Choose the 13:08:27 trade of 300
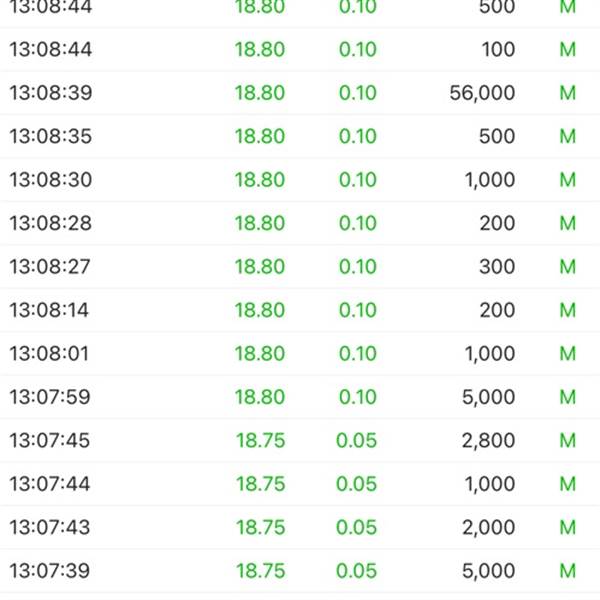 pyautogui.click(x=300, y=266)
